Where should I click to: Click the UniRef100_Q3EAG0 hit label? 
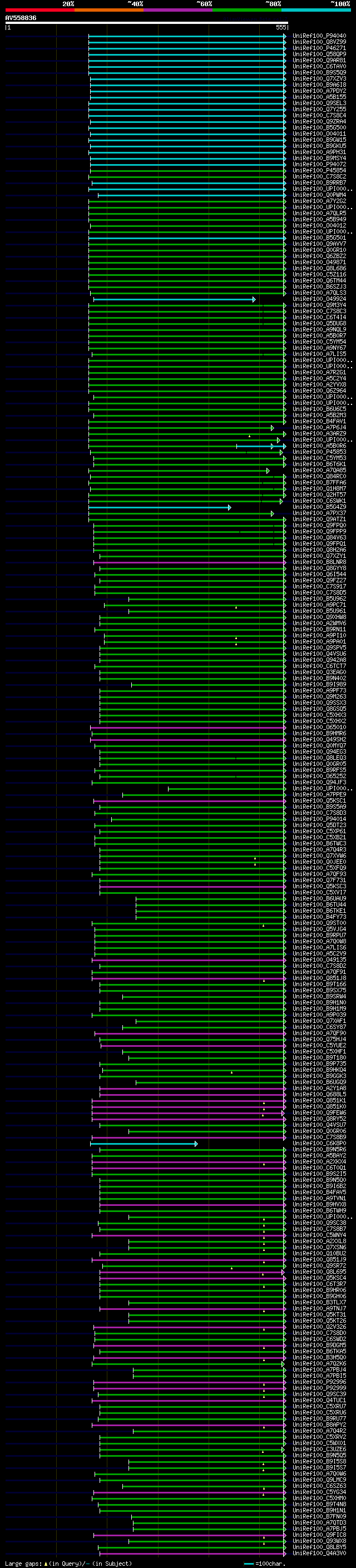point(319,672)
